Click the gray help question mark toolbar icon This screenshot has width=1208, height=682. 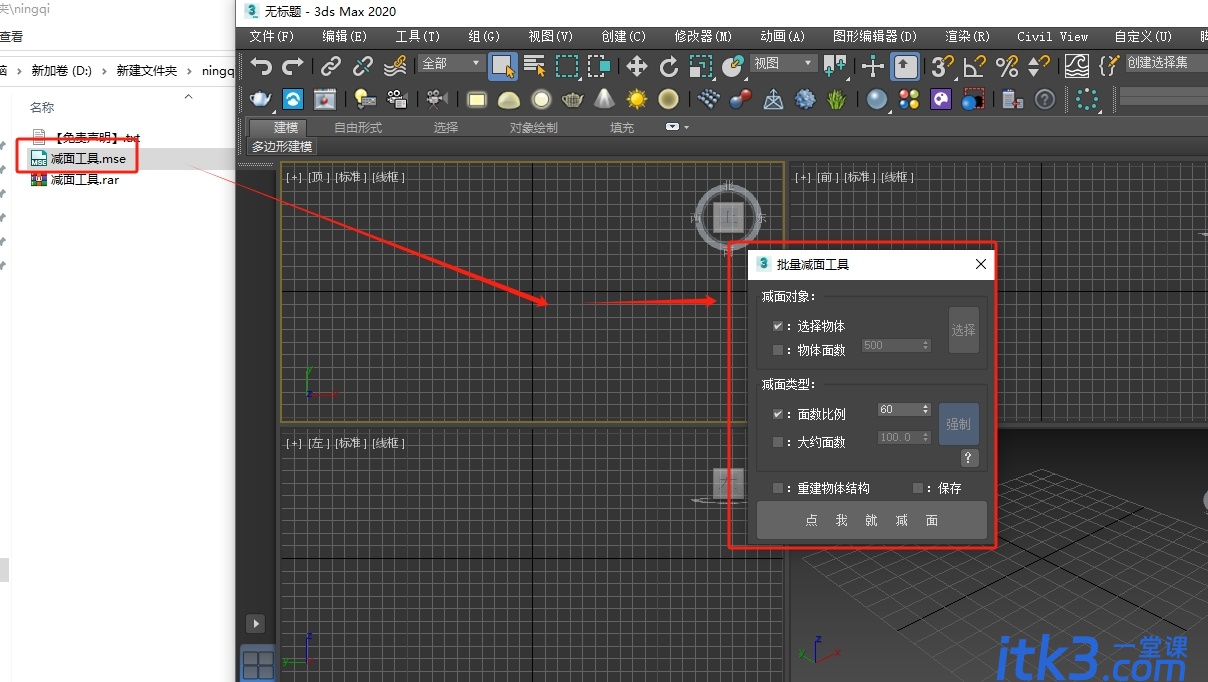click(1045, 99)
